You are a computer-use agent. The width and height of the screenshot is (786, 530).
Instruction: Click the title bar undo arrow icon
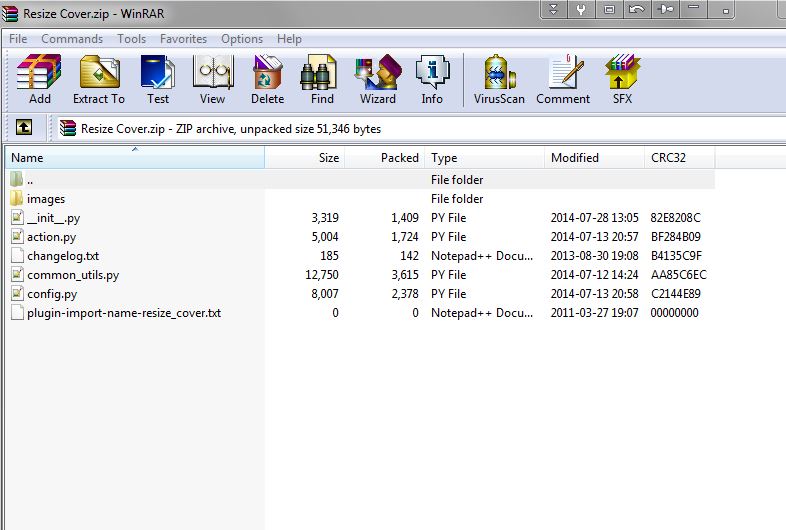pyautogui.click(x=637, y=10)
